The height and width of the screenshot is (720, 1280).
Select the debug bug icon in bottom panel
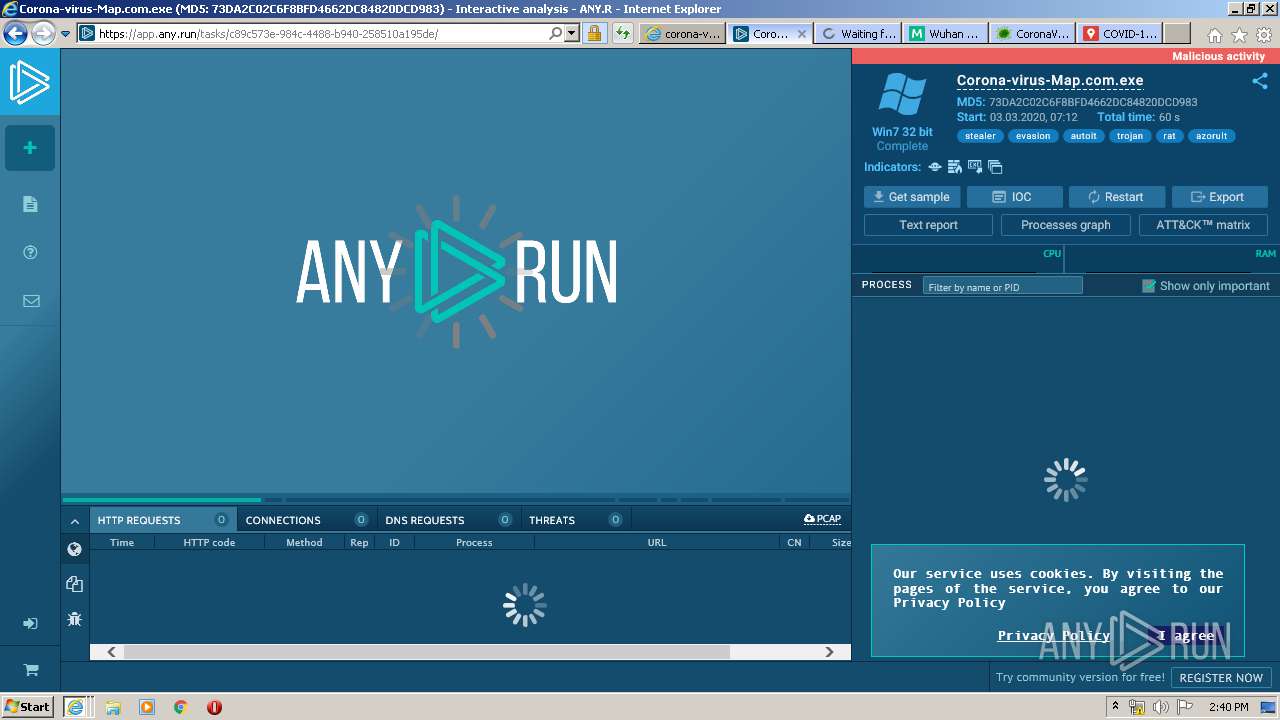pyautogui.click(x=74, y=619)
